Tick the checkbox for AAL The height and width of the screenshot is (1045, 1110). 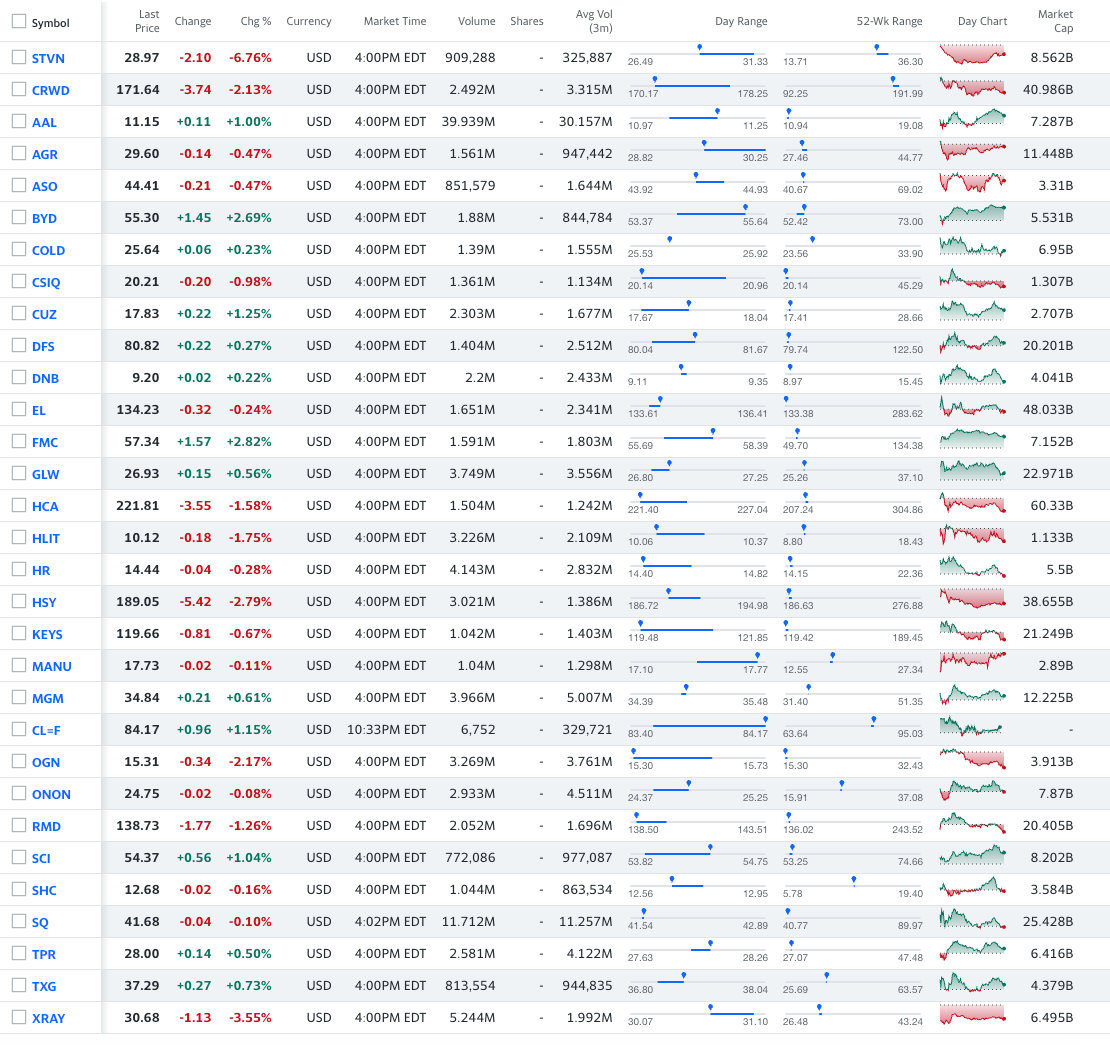point(19,121)
